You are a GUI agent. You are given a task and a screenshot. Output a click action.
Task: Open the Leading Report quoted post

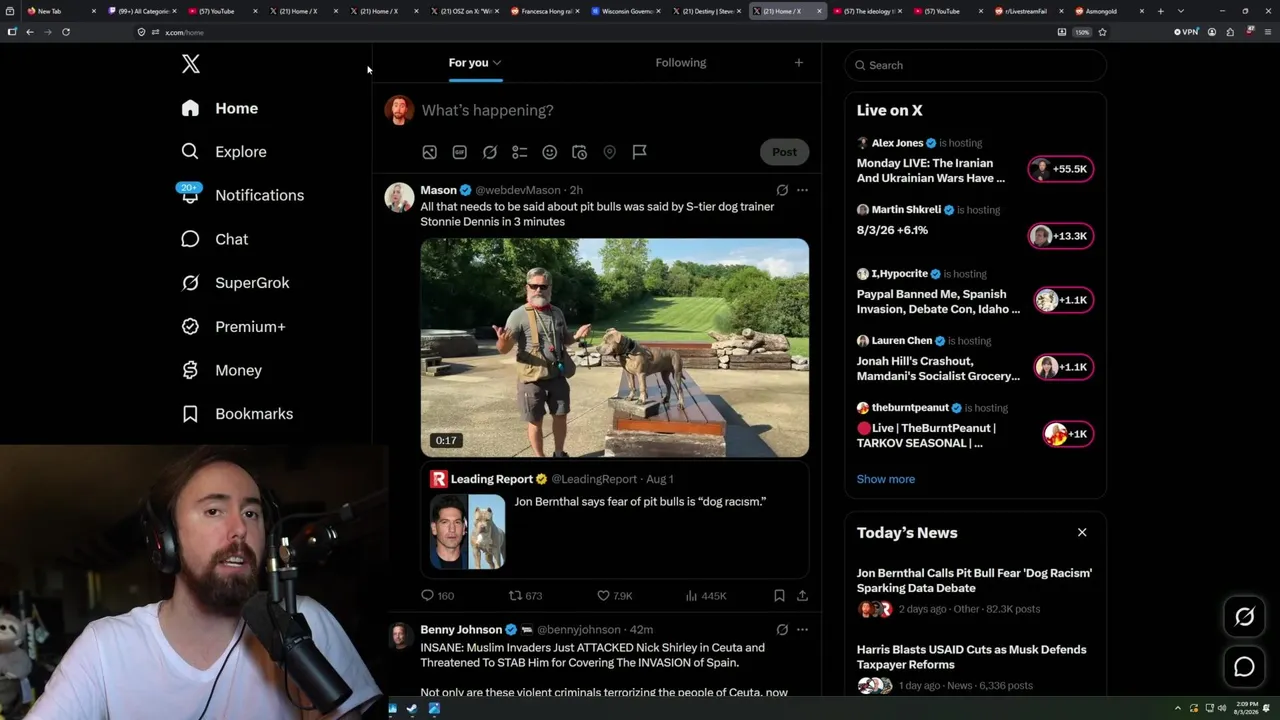615,521
